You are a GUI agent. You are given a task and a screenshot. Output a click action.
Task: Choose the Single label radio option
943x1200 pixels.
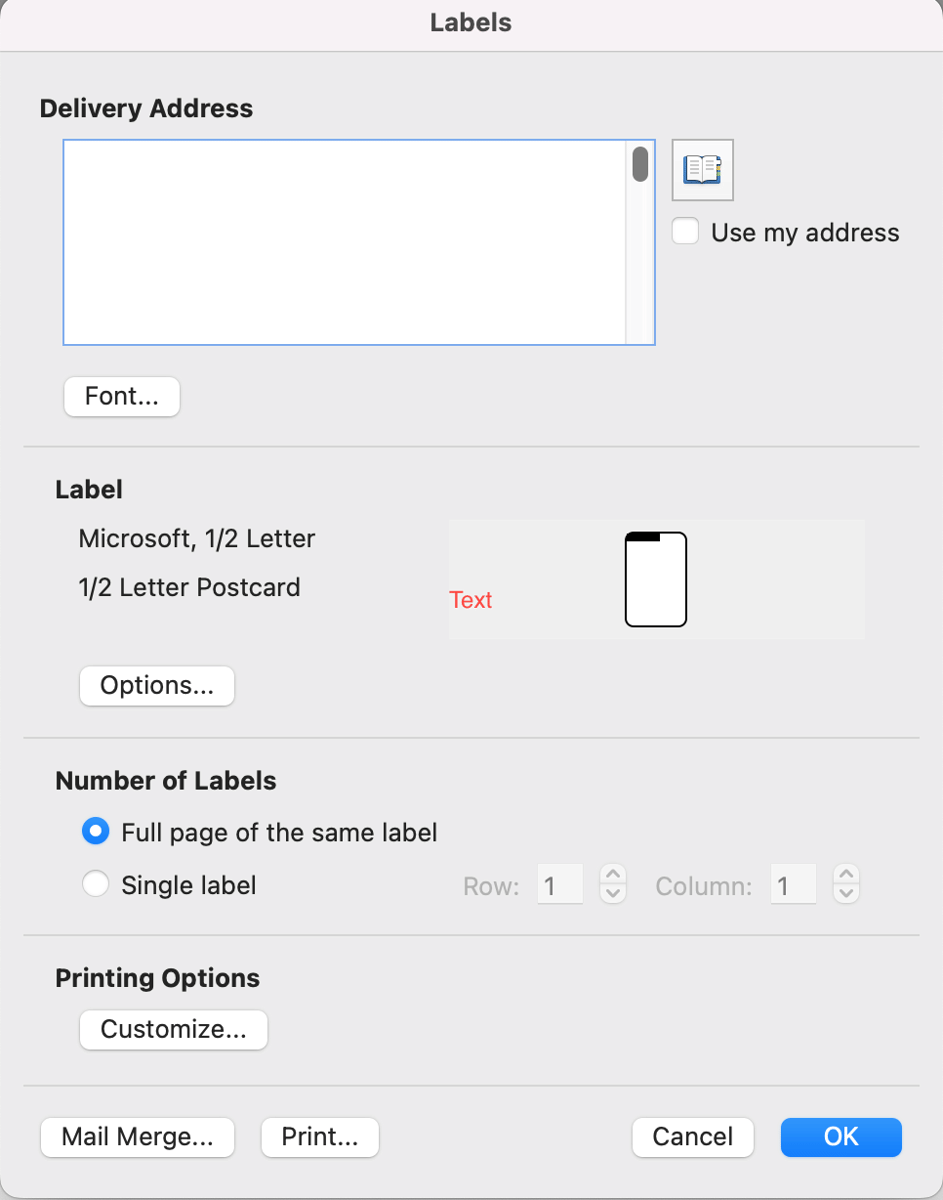96,885
